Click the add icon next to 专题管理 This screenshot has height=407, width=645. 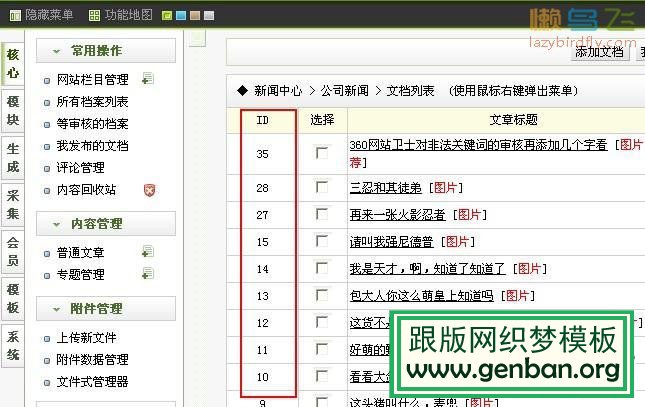(147, 274)
